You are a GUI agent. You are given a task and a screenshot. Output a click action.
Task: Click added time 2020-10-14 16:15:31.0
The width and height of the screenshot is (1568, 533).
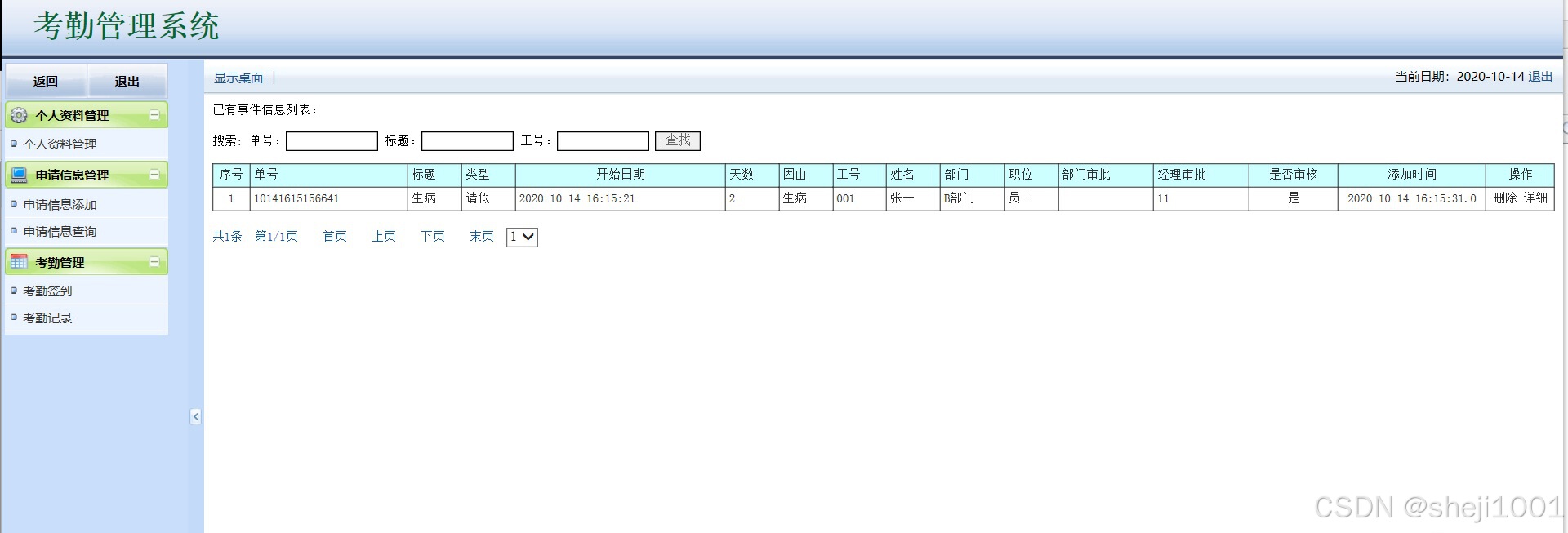[1412, 198]
